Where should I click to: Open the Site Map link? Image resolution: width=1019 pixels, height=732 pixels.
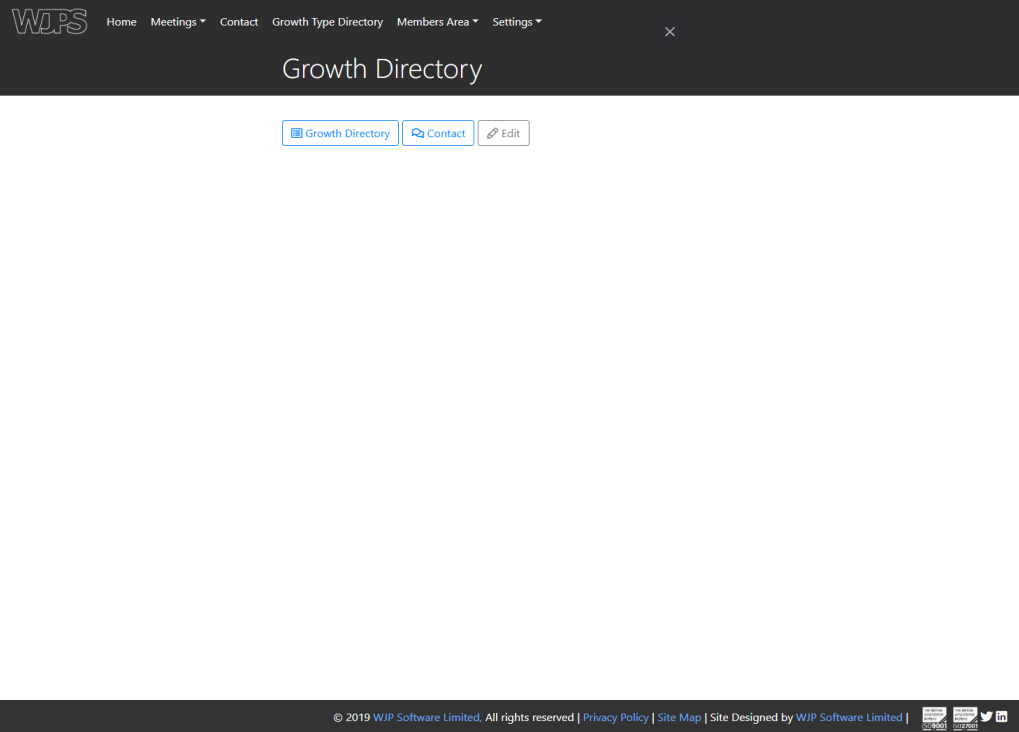679,717
